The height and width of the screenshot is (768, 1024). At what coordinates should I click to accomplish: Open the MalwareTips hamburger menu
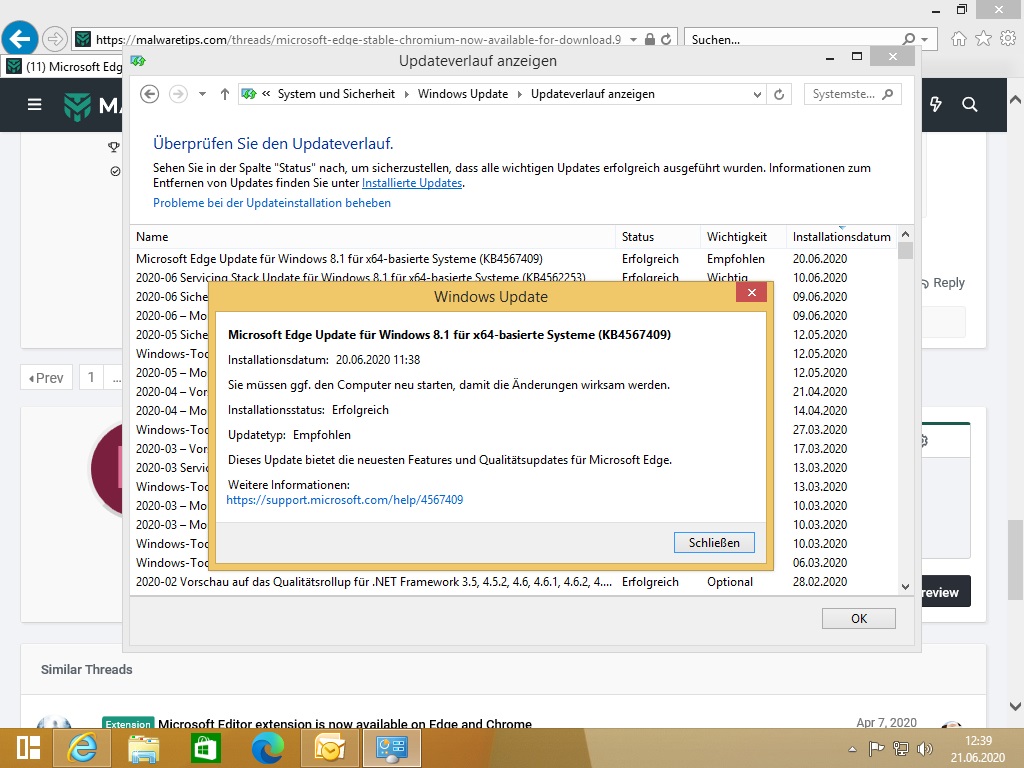tap(35, 104)
